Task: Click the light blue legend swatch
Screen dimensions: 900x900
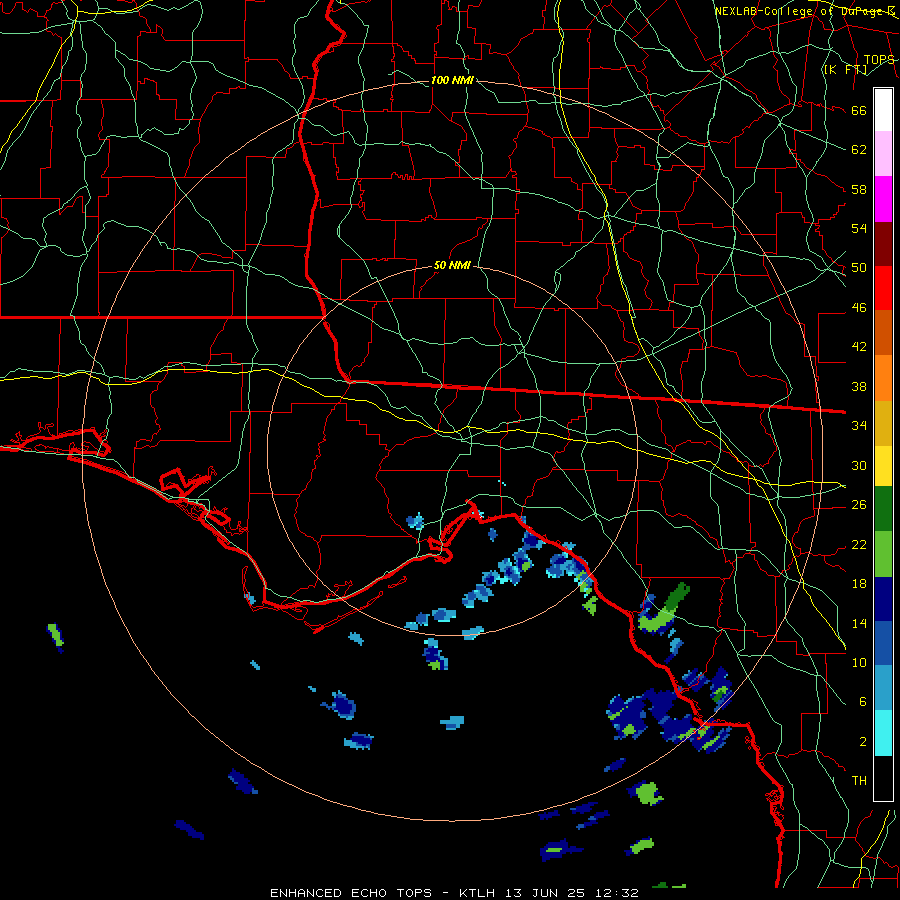Action: (x=883, y=688)
